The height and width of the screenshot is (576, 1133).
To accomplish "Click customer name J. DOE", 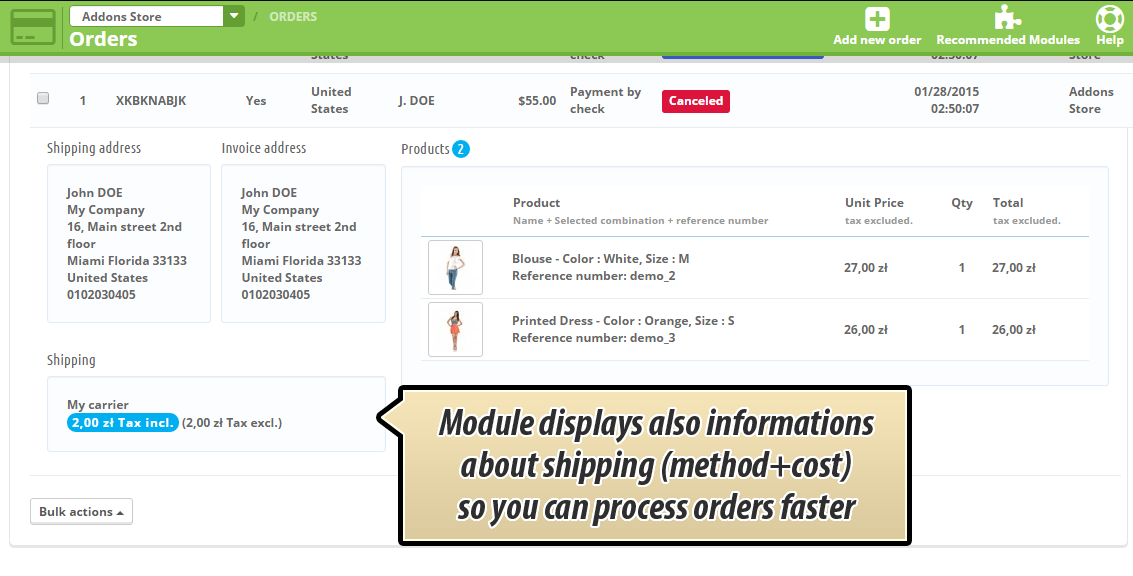I will pyautogui.click(x=416, y=101).
